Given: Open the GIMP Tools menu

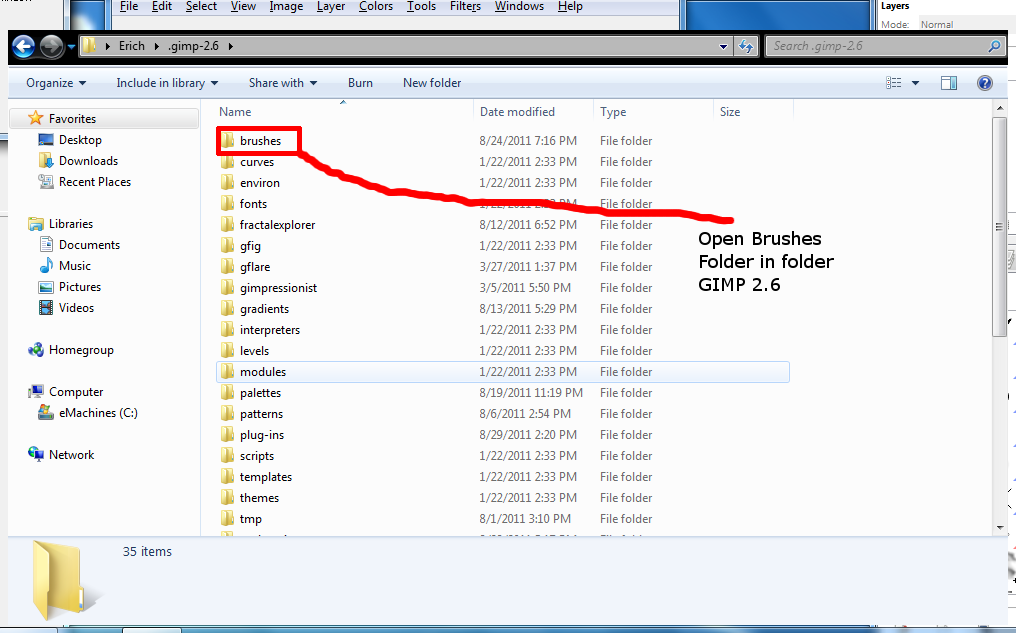Looking at the screenshot, I should point(421,6).
